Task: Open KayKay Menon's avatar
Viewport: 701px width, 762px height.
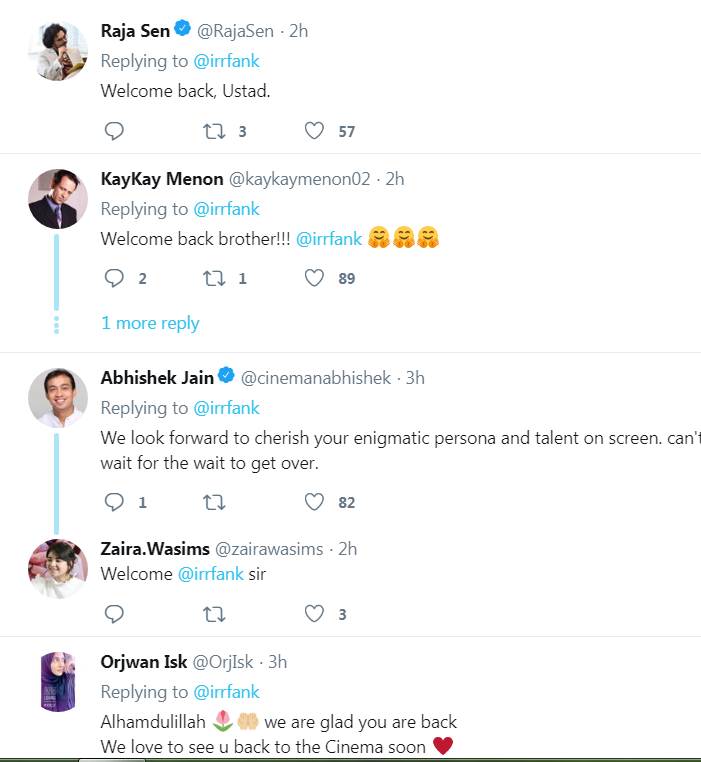Action: click(57, 198)
